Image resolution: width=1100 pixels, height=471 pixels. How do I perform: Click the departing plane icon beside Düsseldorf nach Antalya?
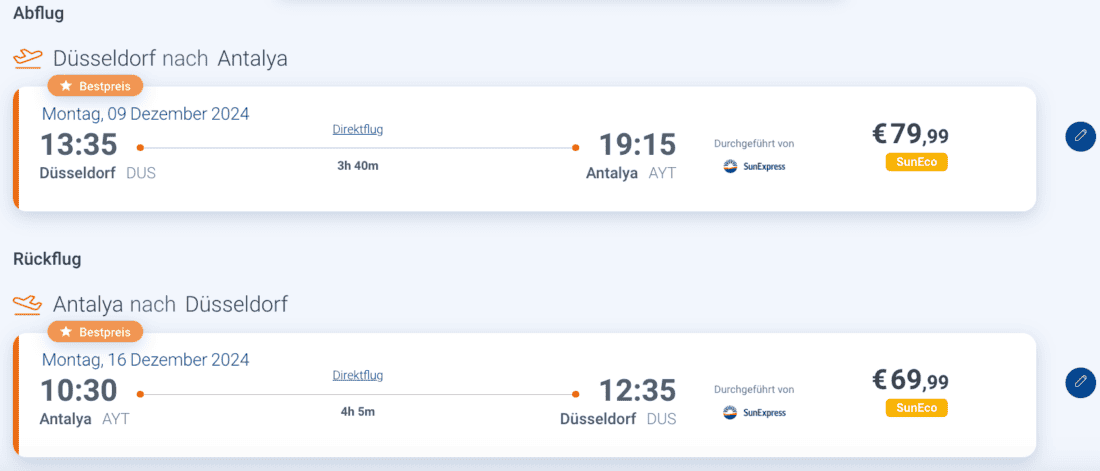[x=28, y=58]
